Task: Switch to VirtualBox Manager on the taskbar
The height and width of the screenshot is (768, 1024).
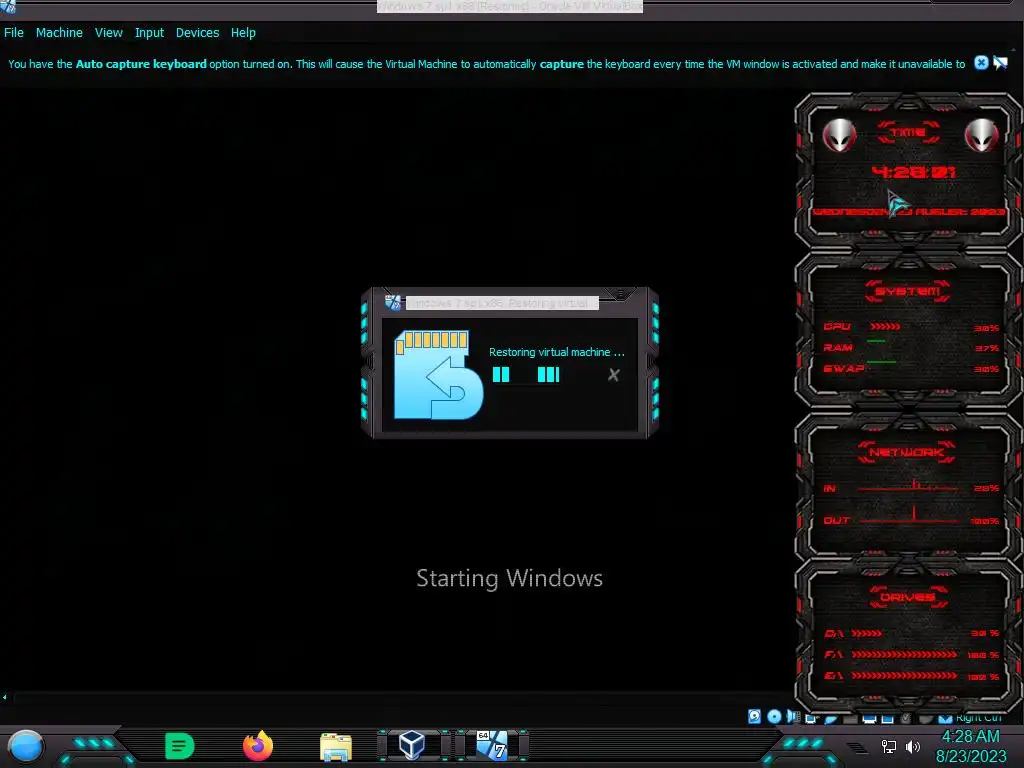Action: (412, 745)
